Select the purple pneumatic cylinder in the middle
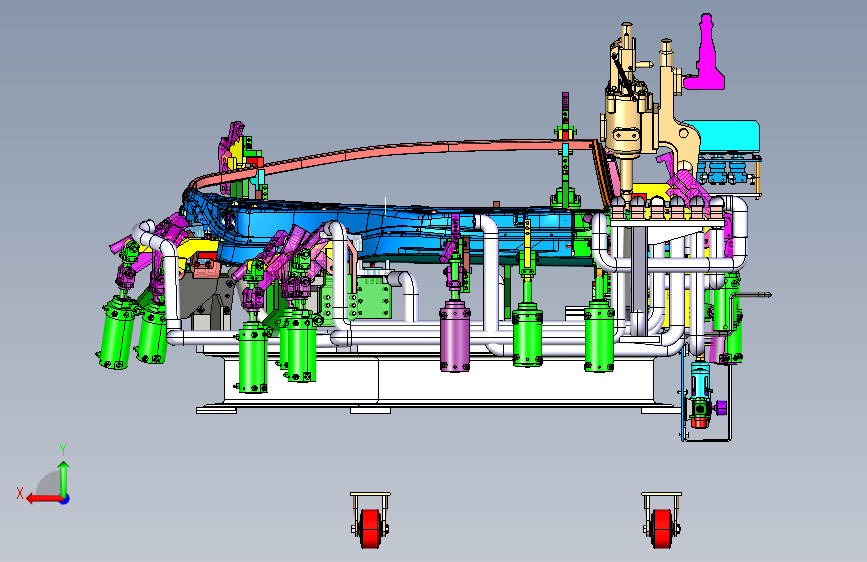The height and width of the screenshot is (562, 867). [455, 337]
